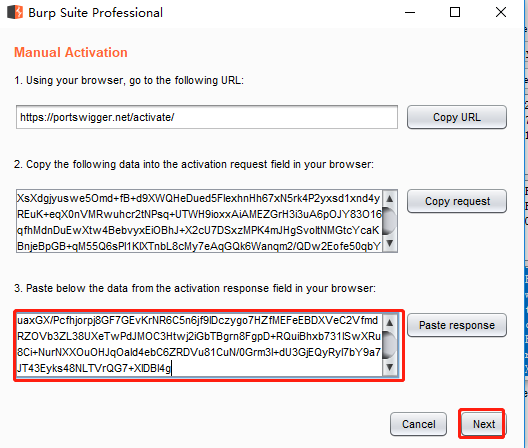Screen dimensions: 528x448
Task: Click inside the activation request text area
Action: [199, 221]
